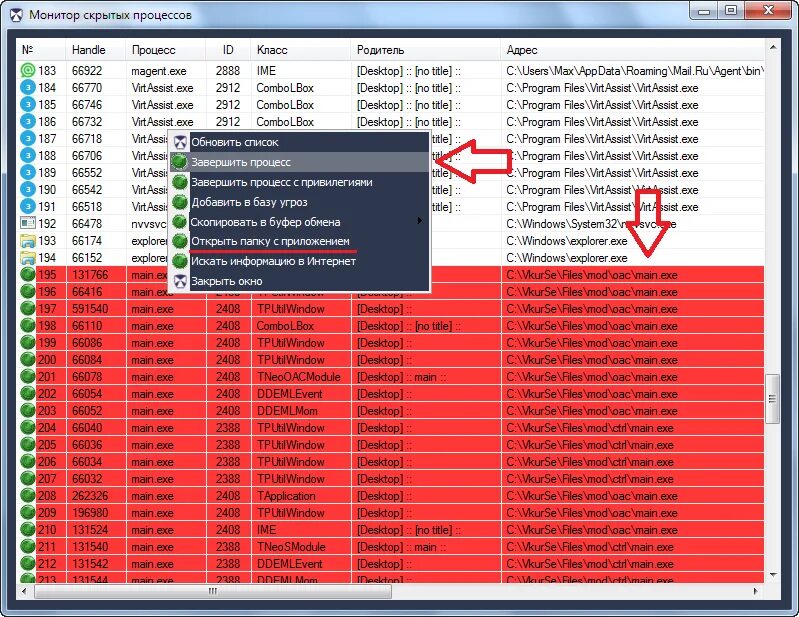This screenshot has width=799, height=617.
Task: Click the green ball icon in row 201
Action: click(28, 377)
